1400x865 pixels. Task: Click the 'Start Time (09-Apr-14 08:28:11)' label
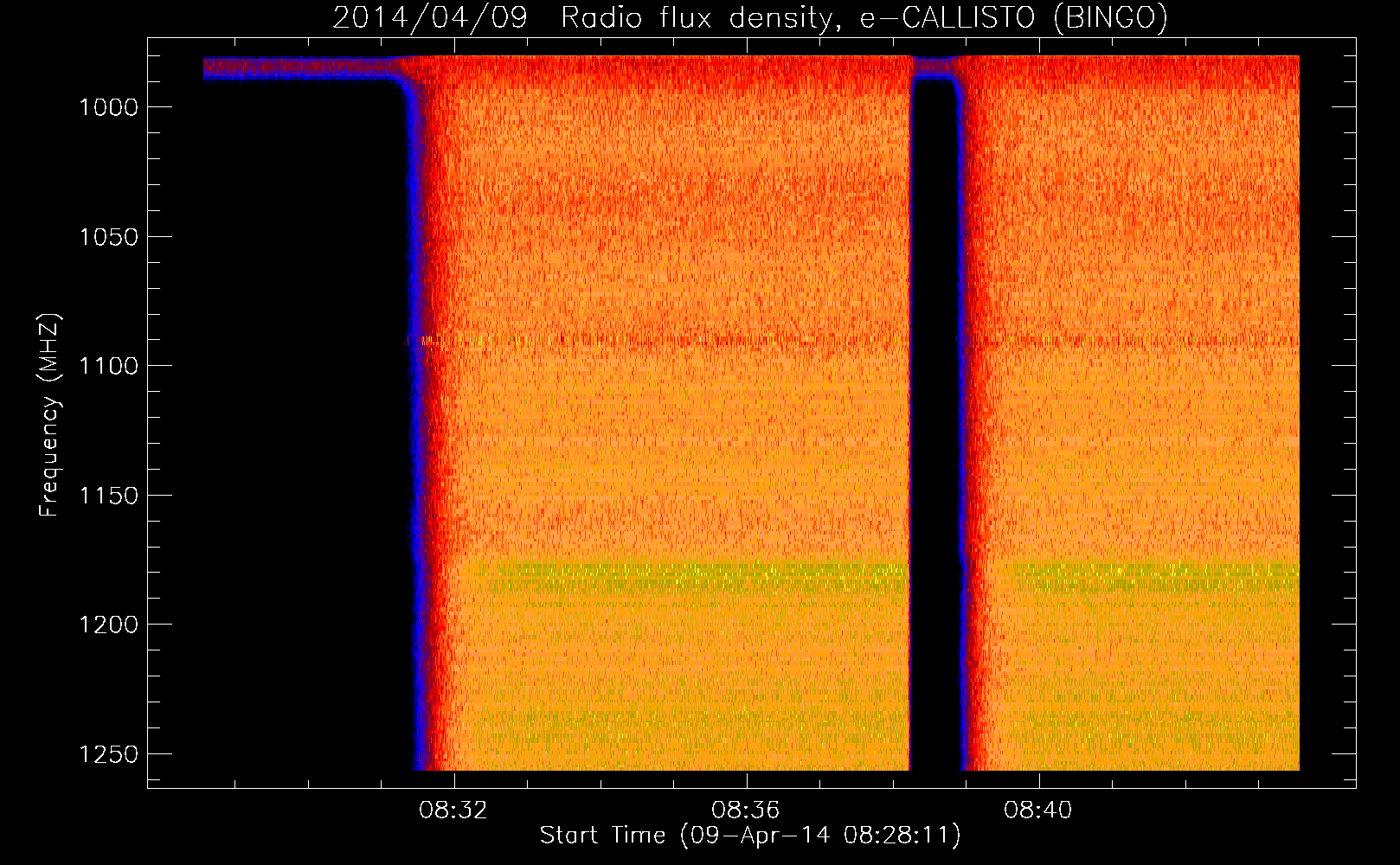click(750, 836)
